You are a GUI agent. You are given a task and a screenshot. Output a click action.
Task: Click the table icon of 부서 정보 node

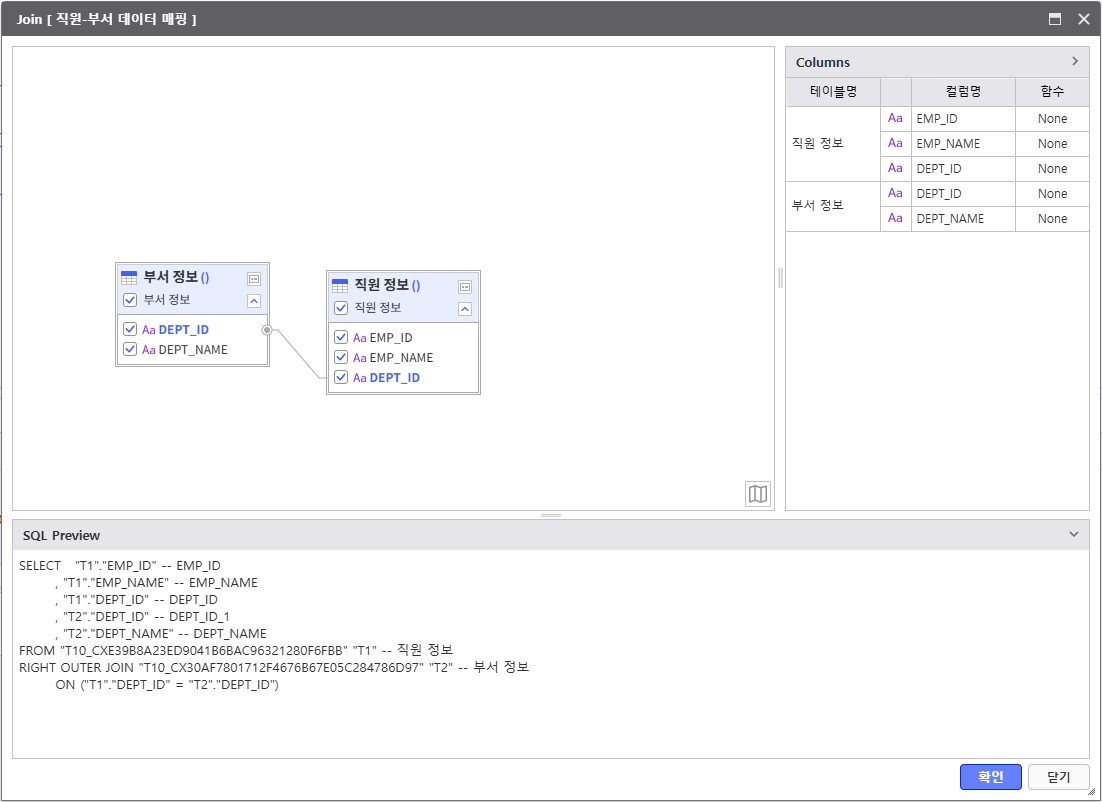click(129, 278)
